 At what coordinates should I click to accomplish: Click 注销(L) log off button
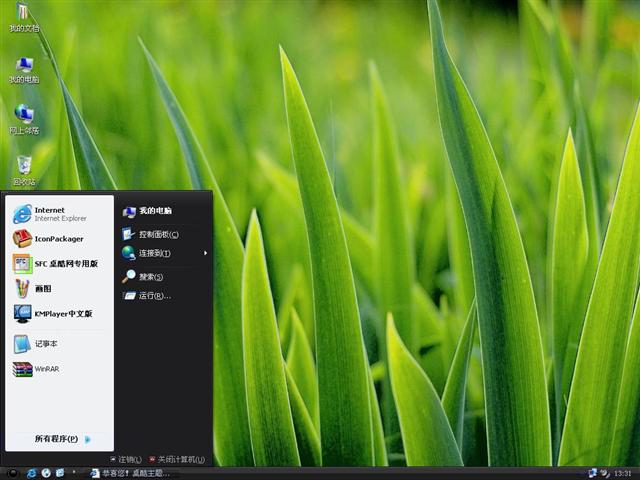pyautogui.click(x=126, y=460)
